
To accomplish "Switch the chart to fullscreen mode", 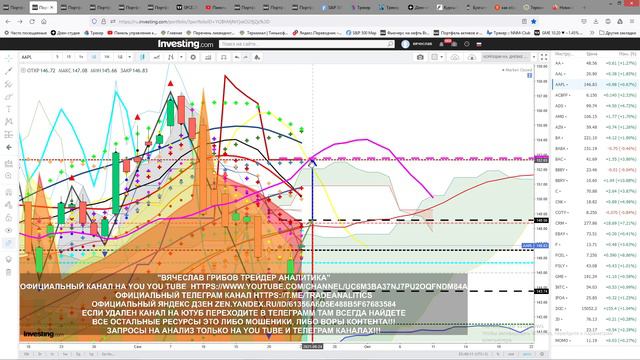I will (x=544, y=57).
